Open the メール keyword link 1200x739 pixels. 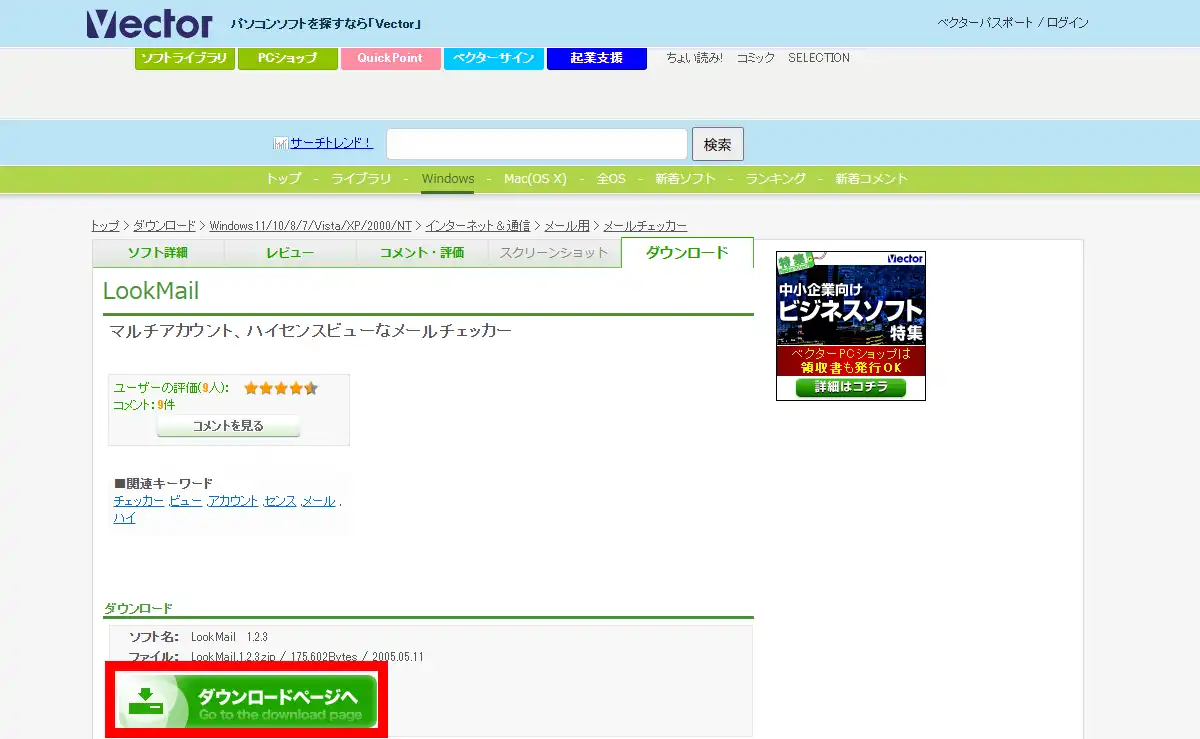coord(319,501)
